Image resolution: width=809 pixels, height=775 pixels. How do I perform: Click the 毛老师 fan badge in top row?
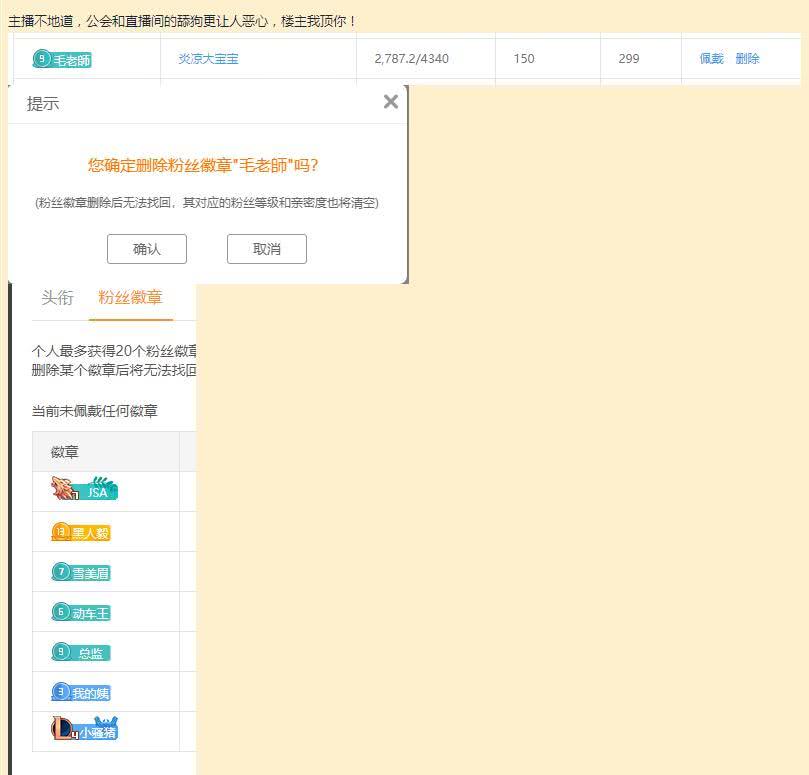pyautogui.click(x=63, y=59)
